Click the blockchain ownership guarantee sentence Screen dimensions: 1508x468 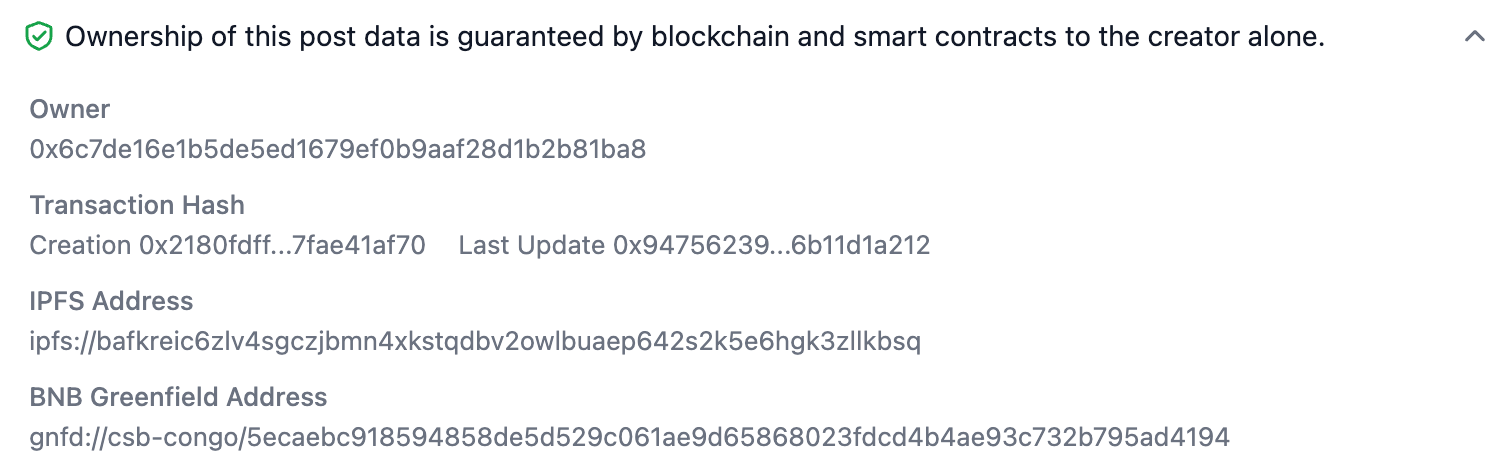695,38
